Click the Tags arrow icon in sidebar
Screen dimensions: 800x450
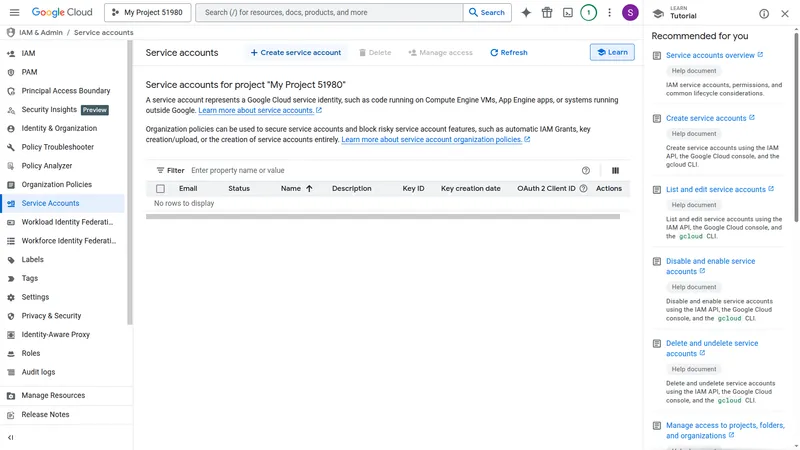pyautogui.click(x=11, y=279)
